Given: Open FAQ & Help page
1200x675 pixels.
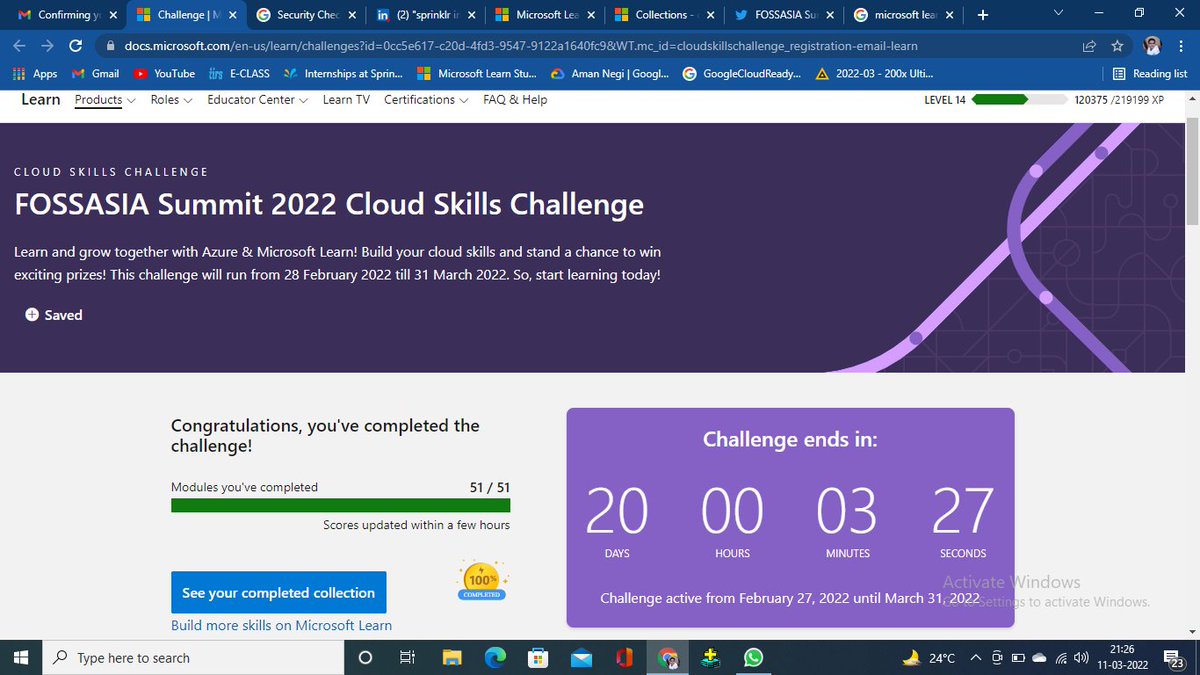Looking at the screenshot, I should point(515,100).
